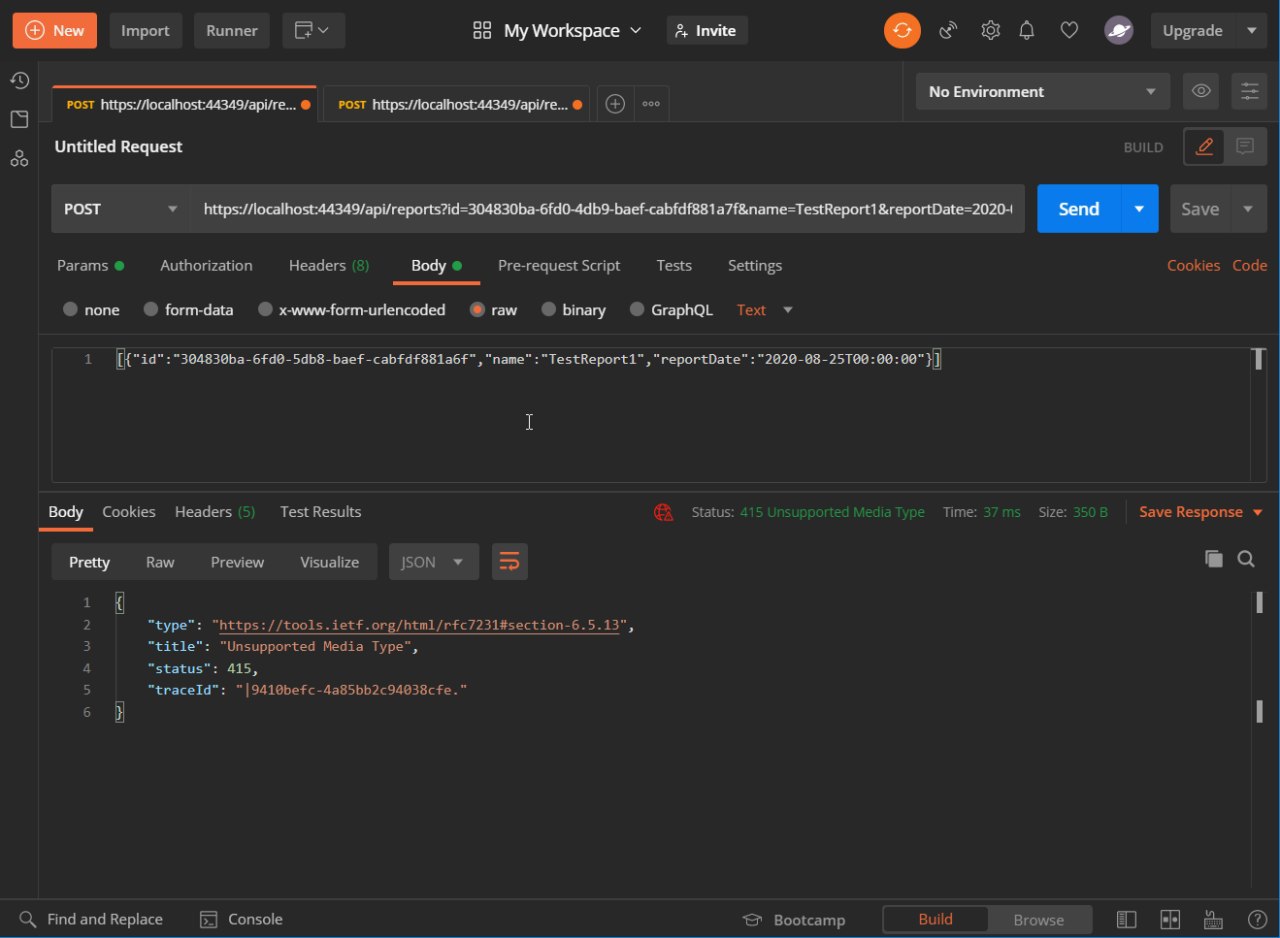
Task: Open the notifications bell icon
Action: tap(1027, 31)
